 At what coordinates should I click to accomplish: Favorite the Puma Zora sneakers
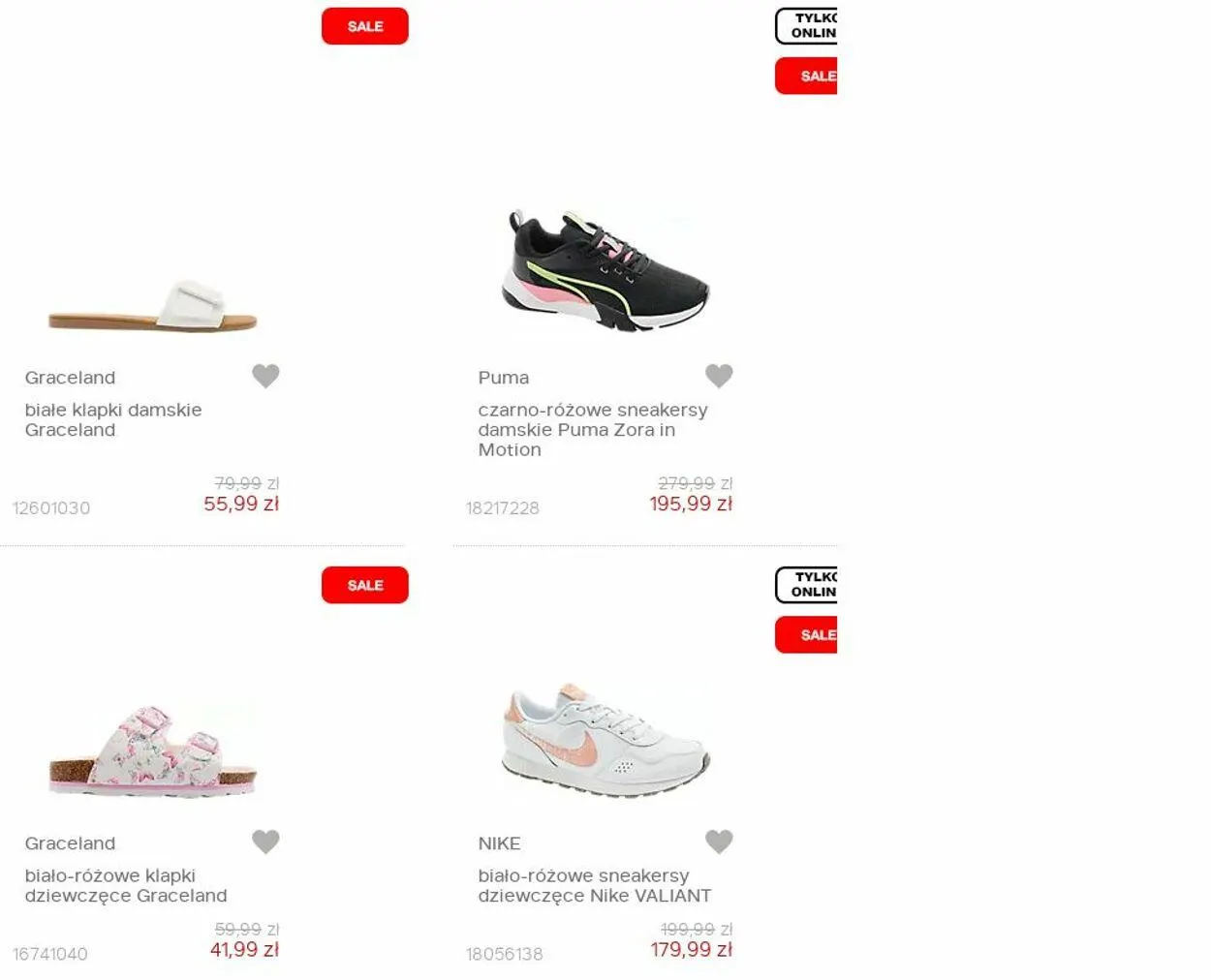tap(719, 376)
